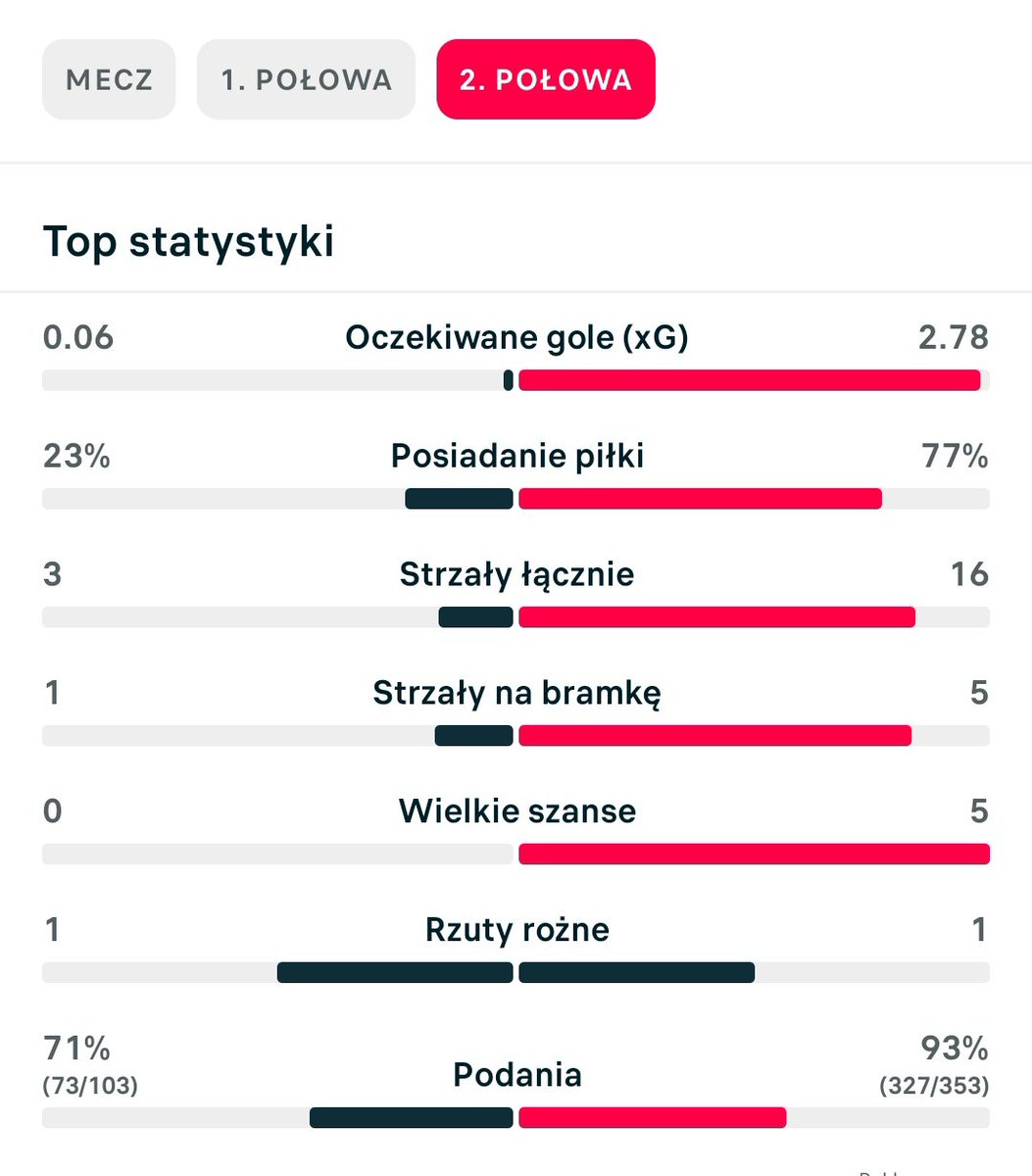Click the Rzuty rożne label
The width and height of the screenshot is (1032, 1176).
(x=516, y=929)
